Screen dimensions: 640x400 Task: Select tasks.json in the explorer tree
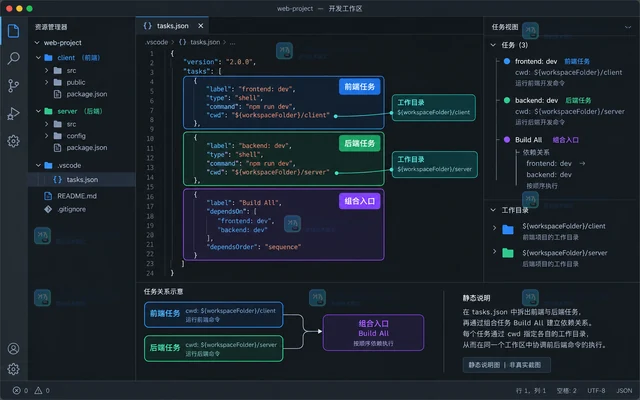(82, 180)
